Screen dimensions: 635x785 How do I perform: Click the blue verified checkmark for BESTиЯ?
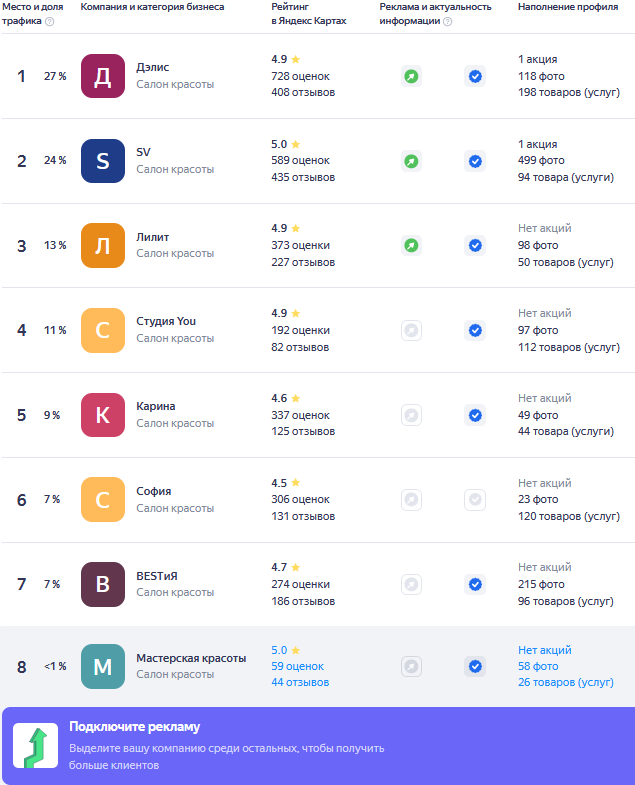(475, 584)
